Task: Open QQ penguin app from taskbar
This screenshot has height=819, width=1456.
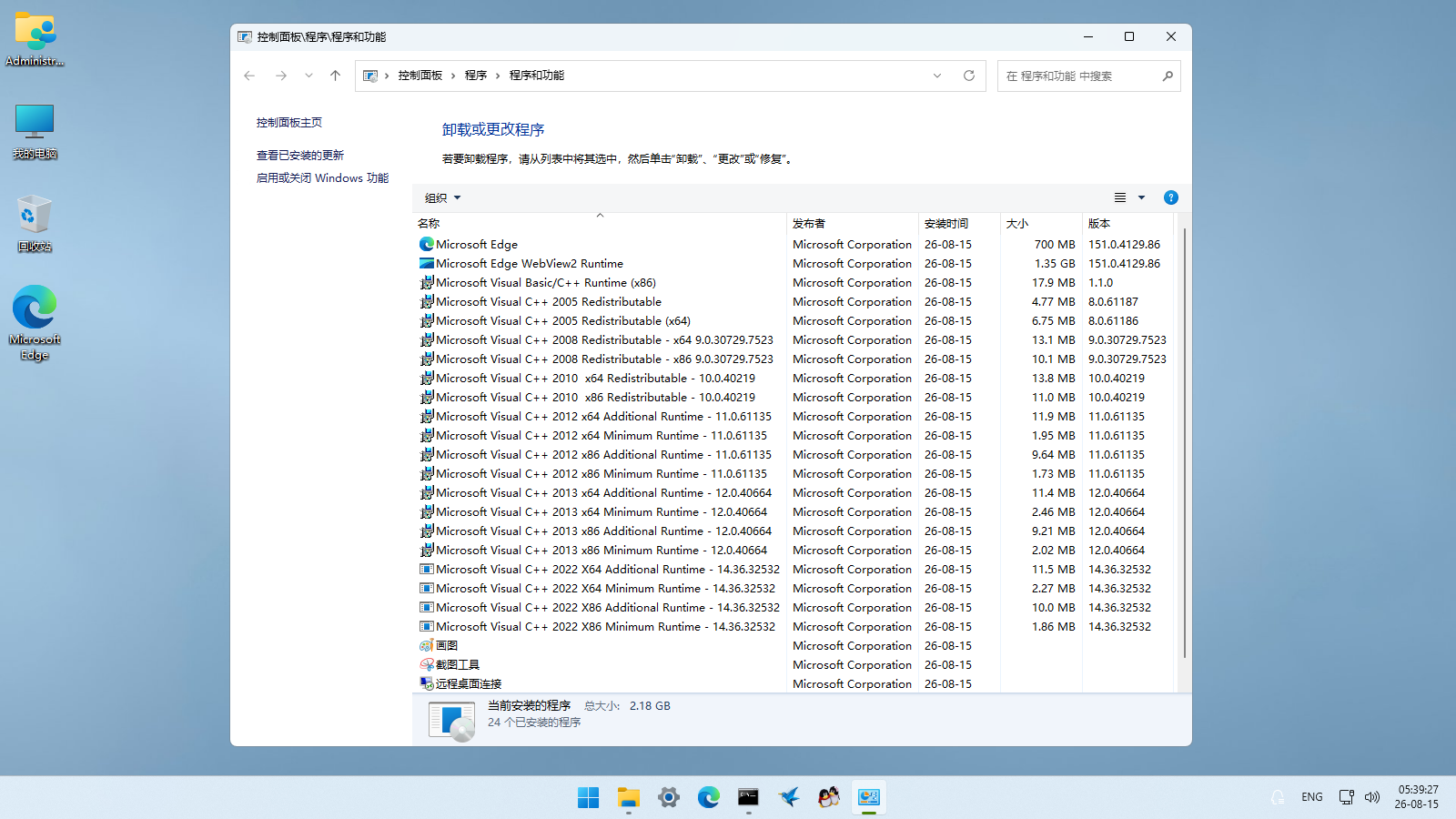Action: pos(829,798)
